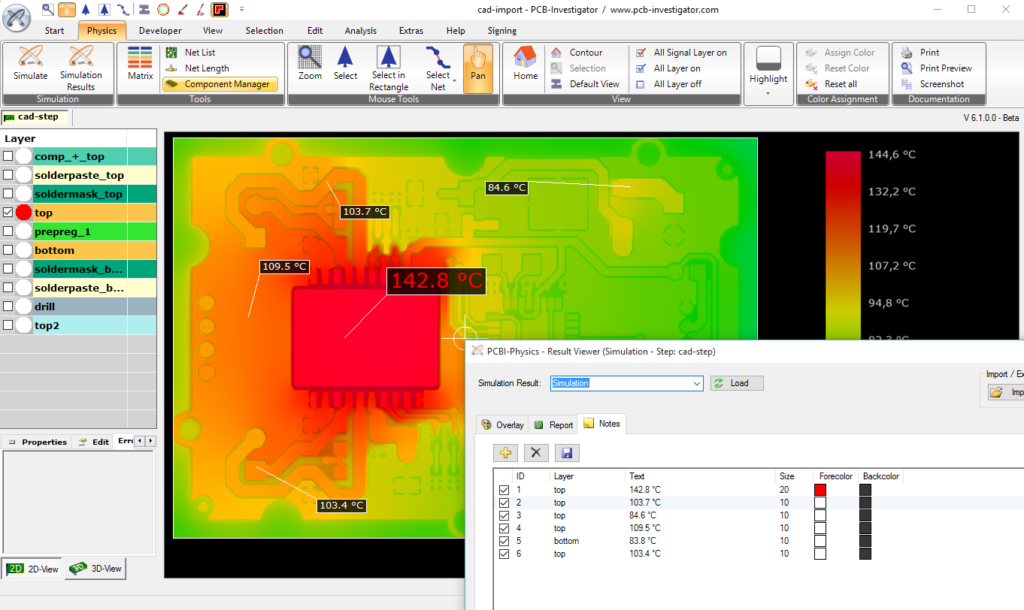Screen dimensions: 1024x610
Task: Click white forecolor swatch of note 2
Action: 820,503
